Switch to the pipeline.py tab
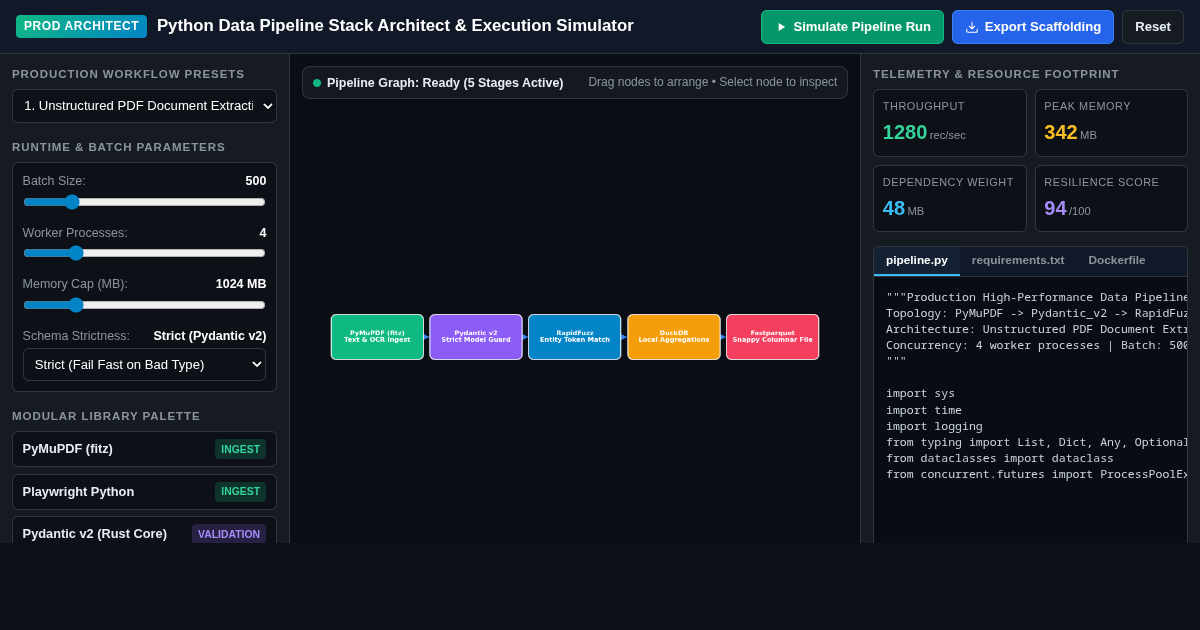1200x630 pixels. (x=917, y=260)
